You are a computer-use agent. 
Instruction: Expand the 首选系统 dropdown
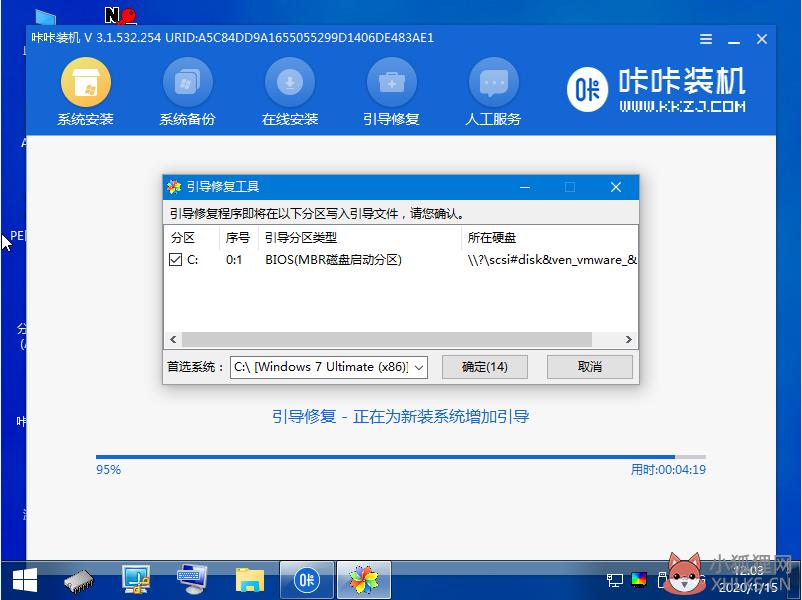click(419, 367)
